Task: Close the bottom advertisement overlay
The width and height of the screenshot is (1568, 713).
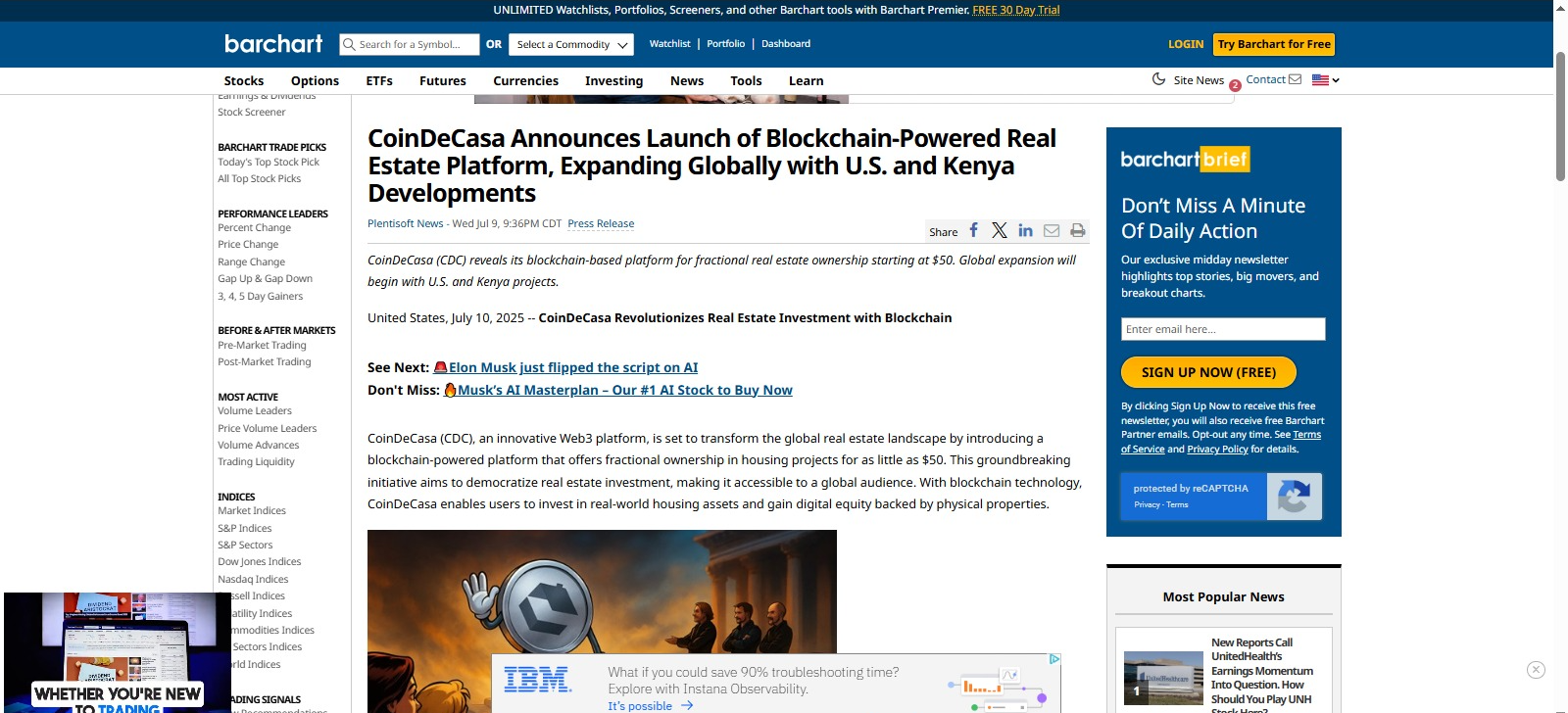Action: (1536, 670)
